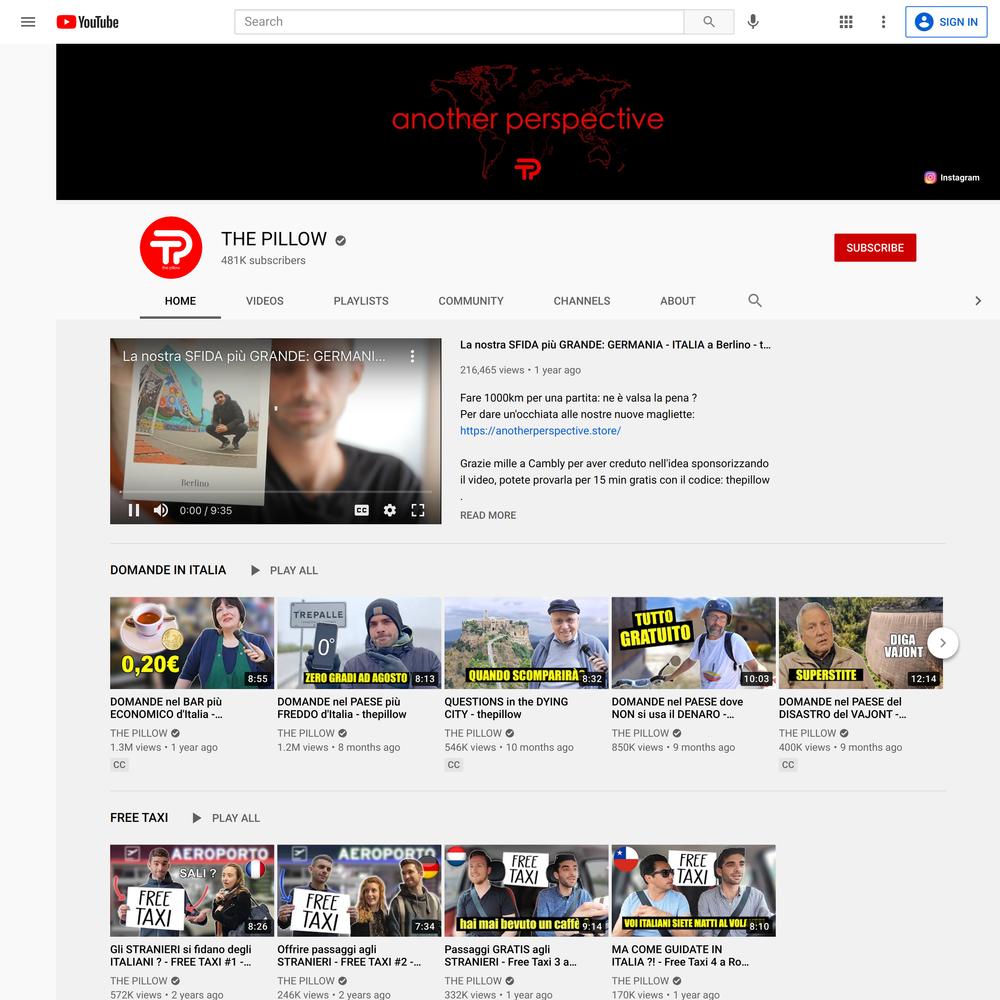Open the hamburger guide menu
Screen dimensions: 1000x1000
28,22
